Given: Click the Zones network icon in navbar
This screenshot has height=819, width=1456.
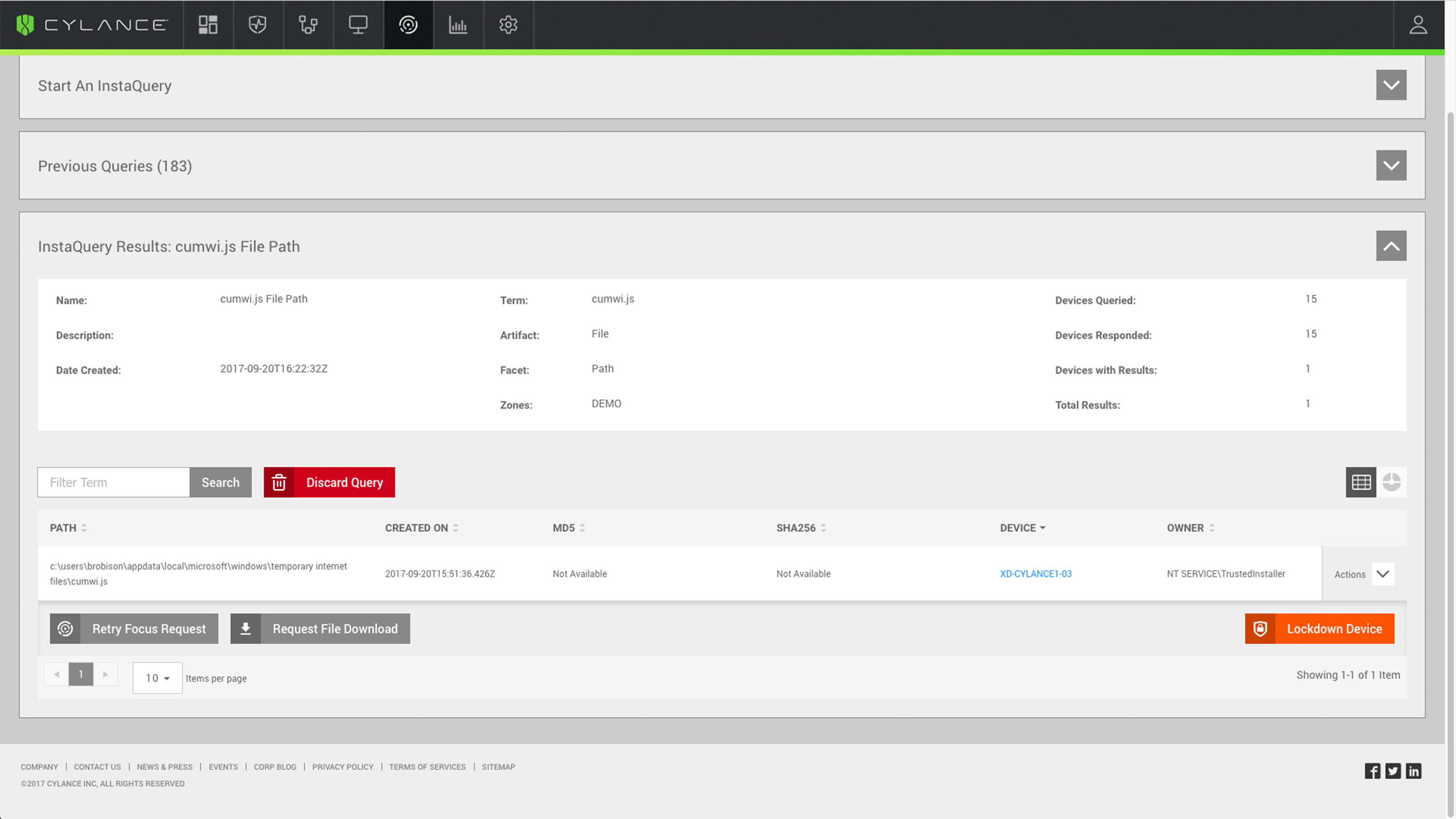Looking at the screenshot, I should tap(308, 25).
